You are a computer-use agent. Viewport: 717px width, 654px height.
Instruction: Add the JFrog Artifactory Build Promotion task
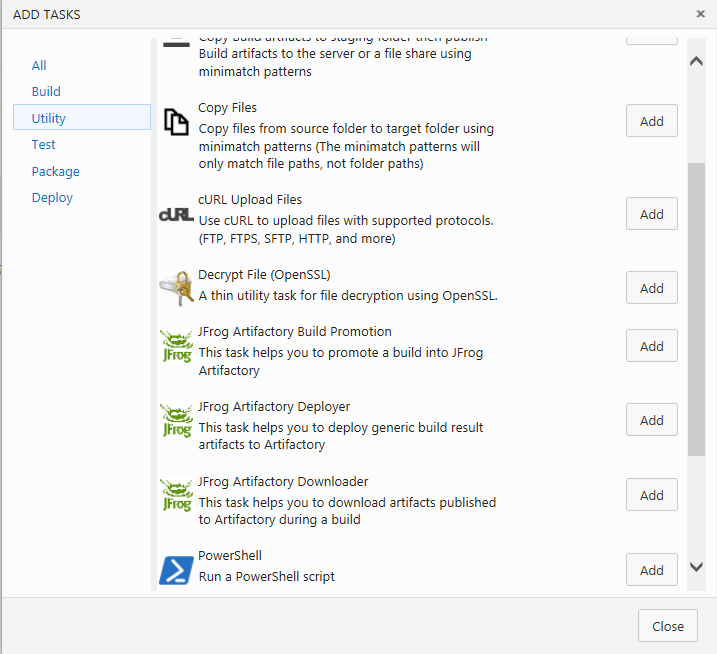[x=652, y=346]
